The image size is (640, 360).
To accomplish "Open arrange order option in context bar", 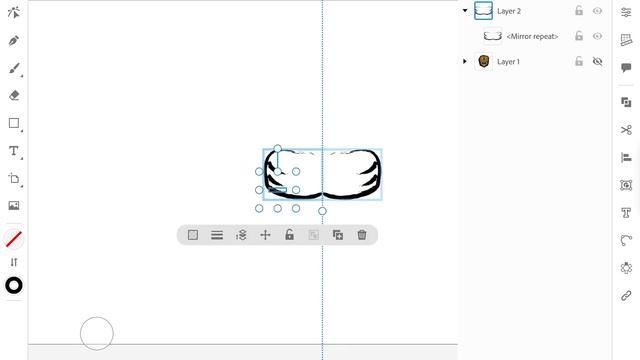I will [x=241, y=235].
